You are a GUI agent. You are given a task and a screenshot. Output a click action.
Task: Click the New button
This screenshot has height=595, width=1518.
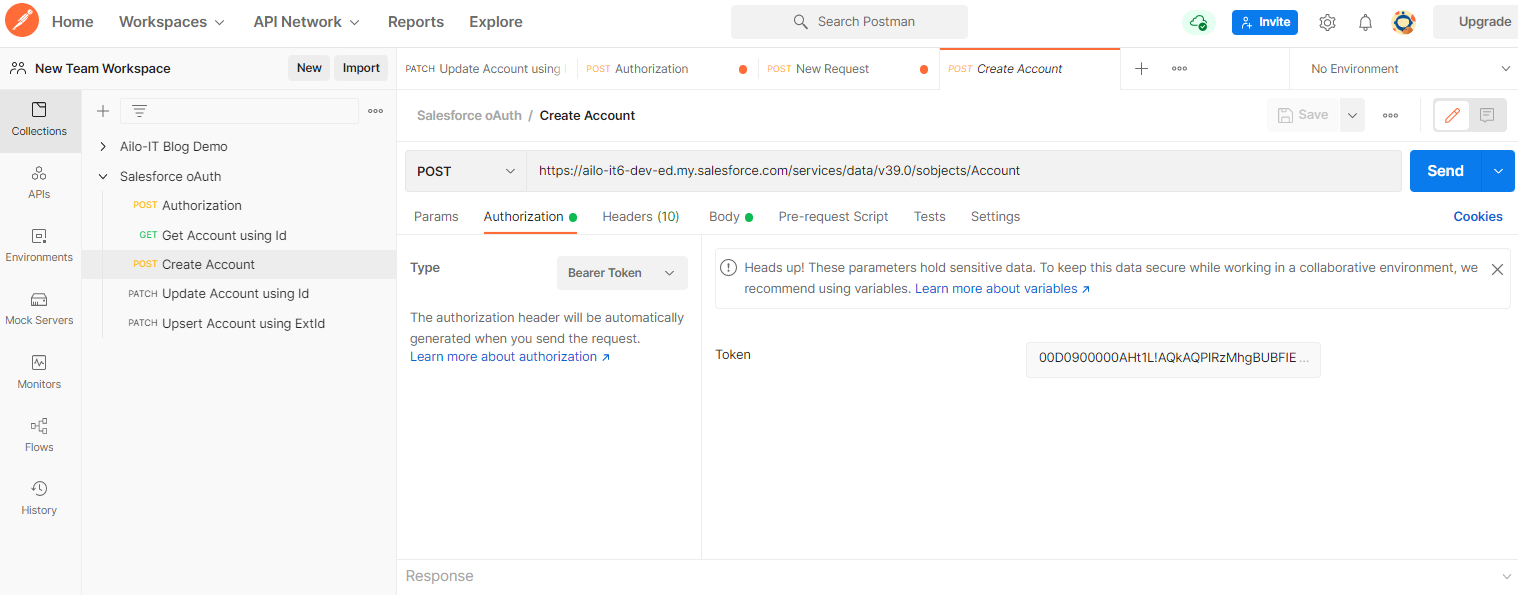[x=309, y=68]
